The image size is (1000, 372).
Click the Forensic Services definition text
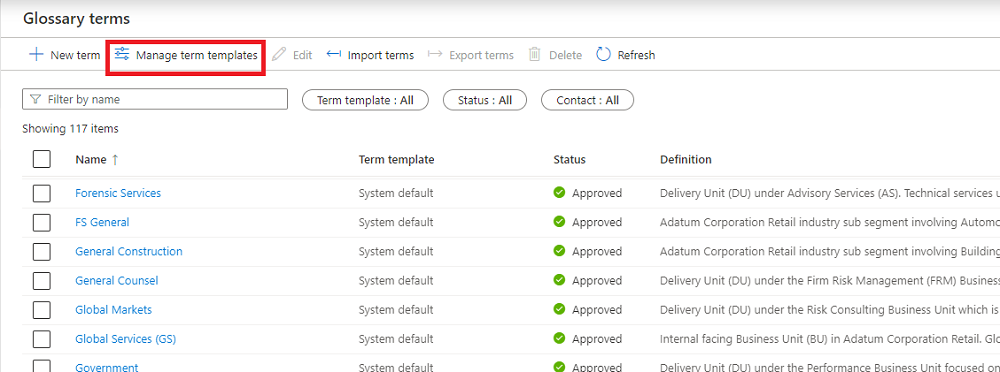pyautogui.click(x=830, y=193)
